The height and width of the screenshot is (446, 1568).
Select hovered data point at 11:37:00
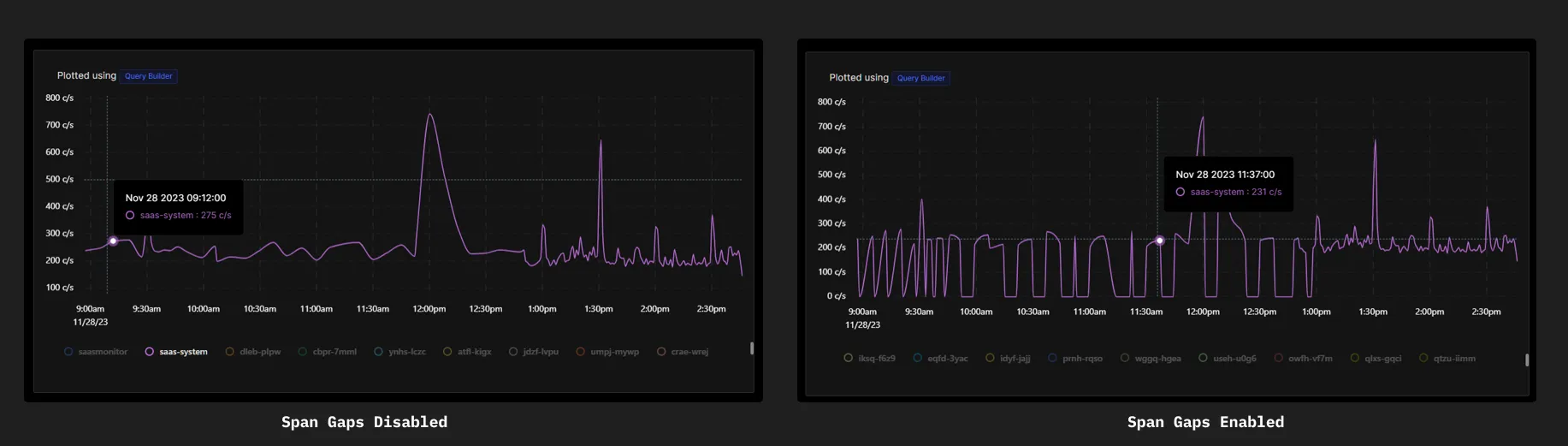click(x=1160, y=241)
